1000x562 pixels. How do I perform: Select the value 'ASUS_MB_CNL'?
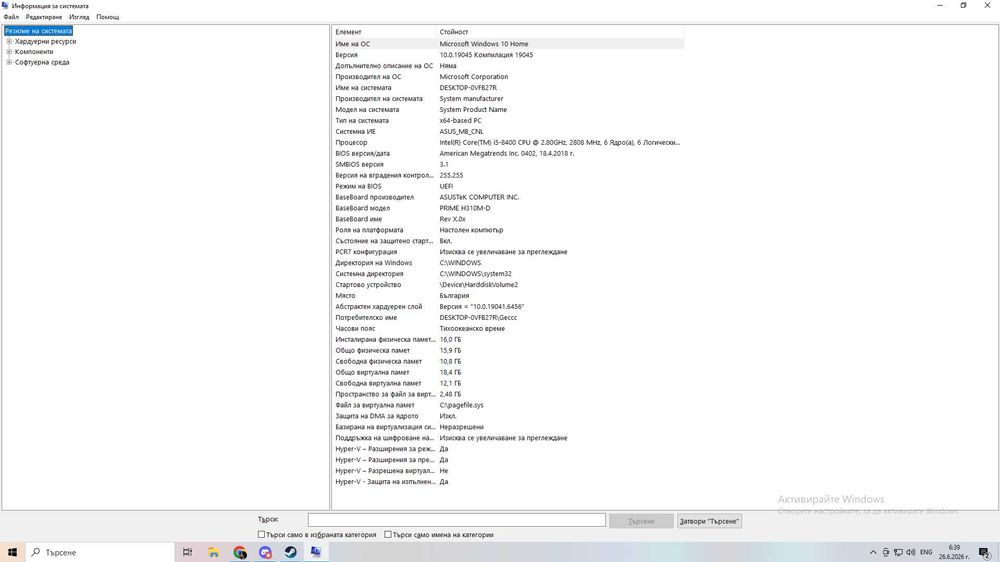click(x=461, y=131)
